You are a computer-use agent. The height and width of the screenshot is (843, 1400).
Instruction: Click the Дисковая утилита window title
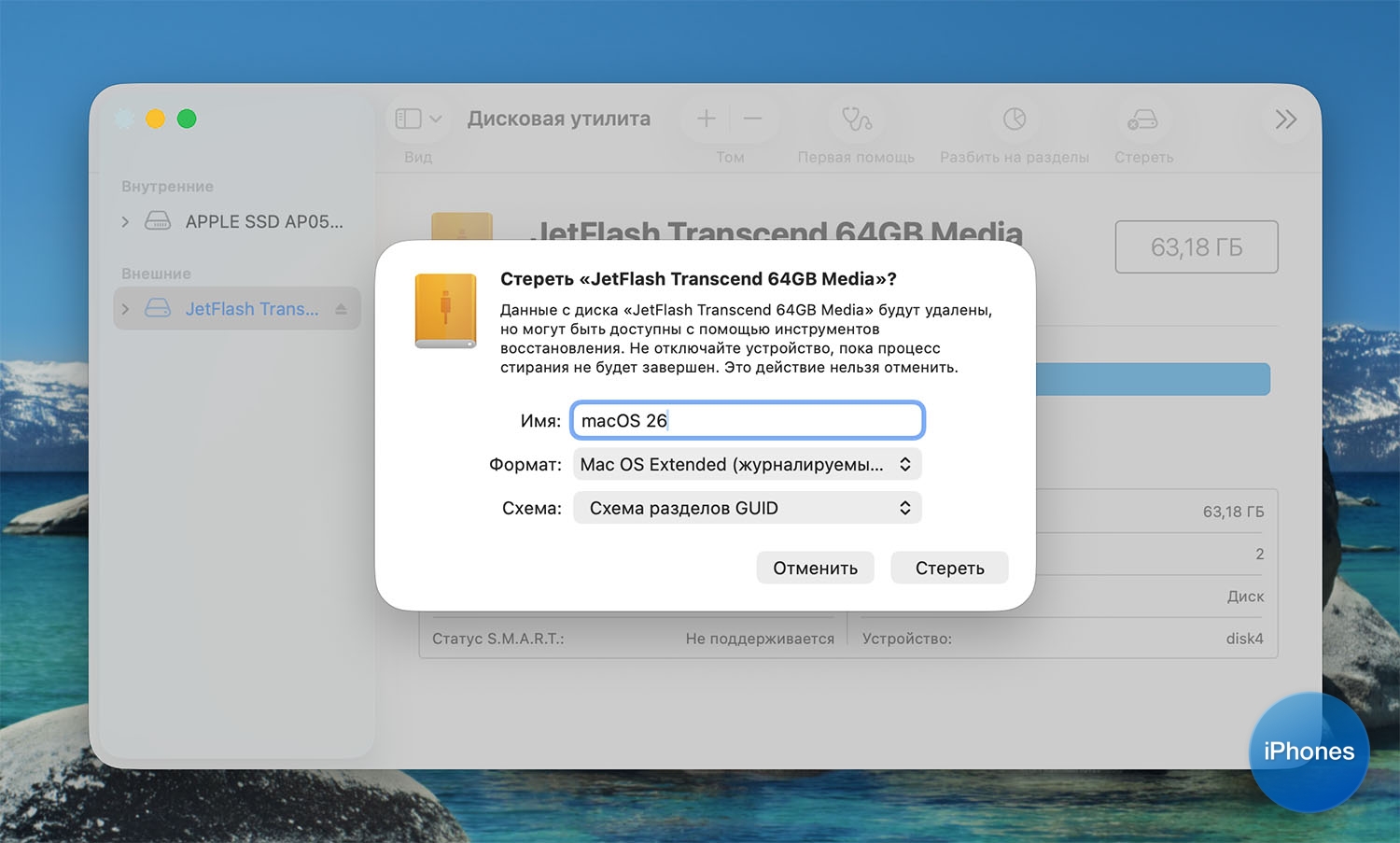(x=559, y=119)
